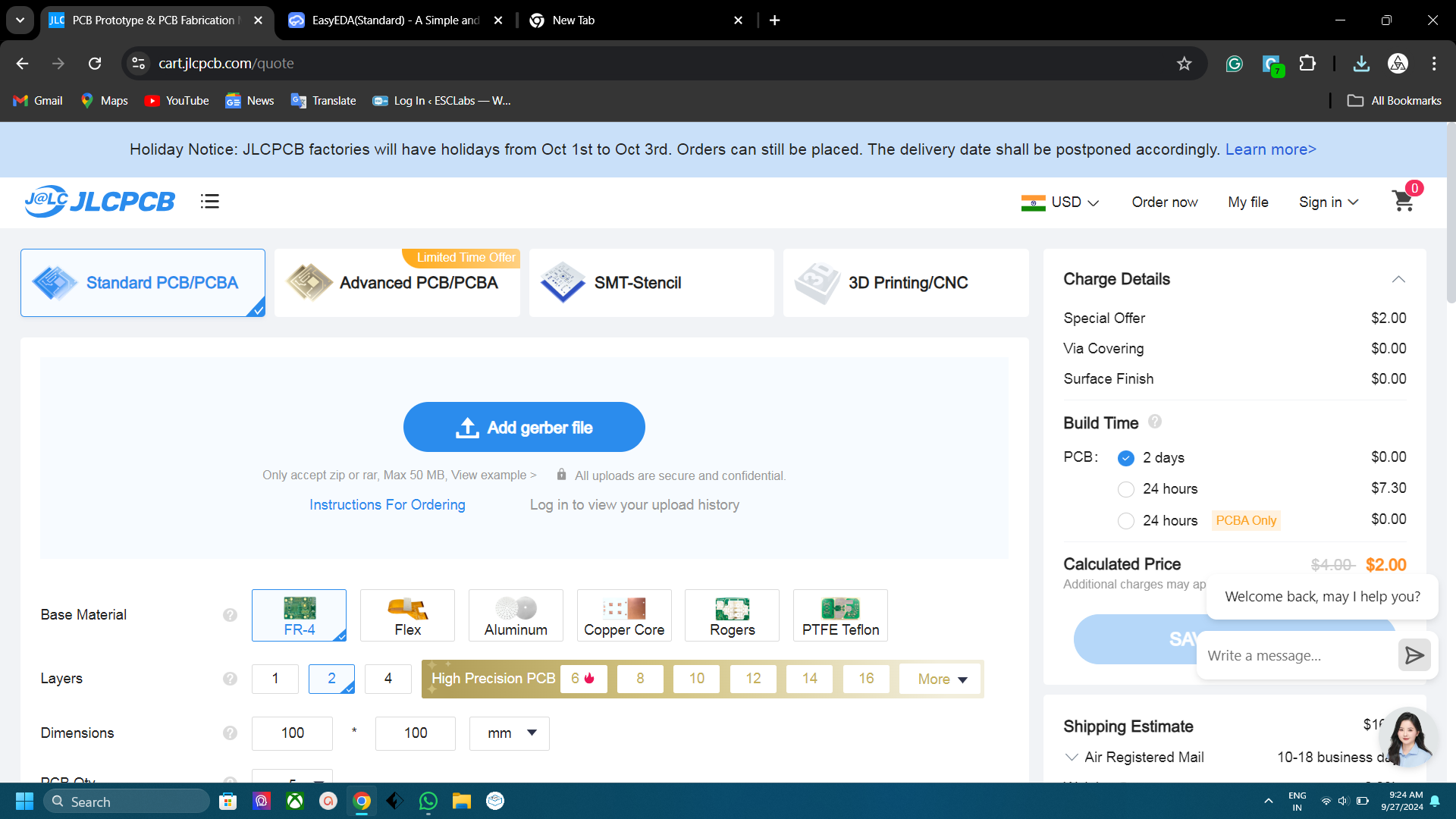The height and width of the screenshot is (819, 1456).
Task: Enable 24 hours PCBA Only build time
Action: coord(1125,520)
